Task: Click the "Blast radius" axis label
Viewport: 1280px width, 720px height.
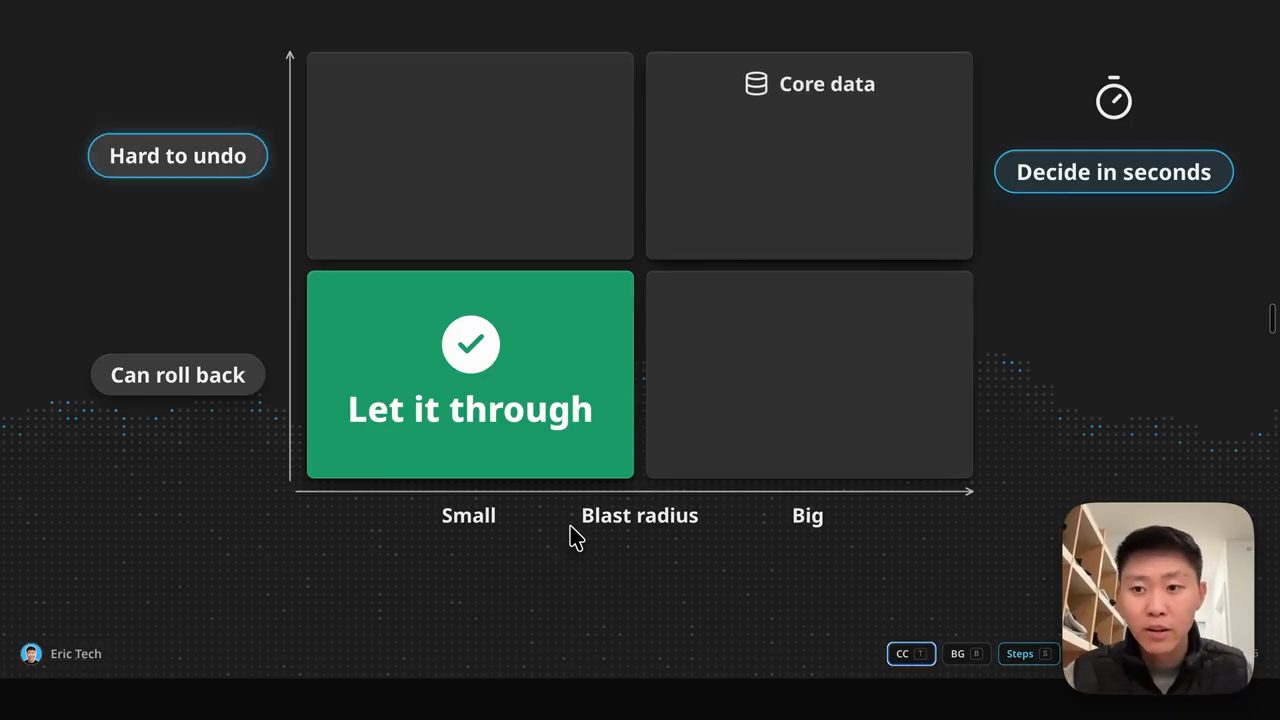Action: click(640, 516)
